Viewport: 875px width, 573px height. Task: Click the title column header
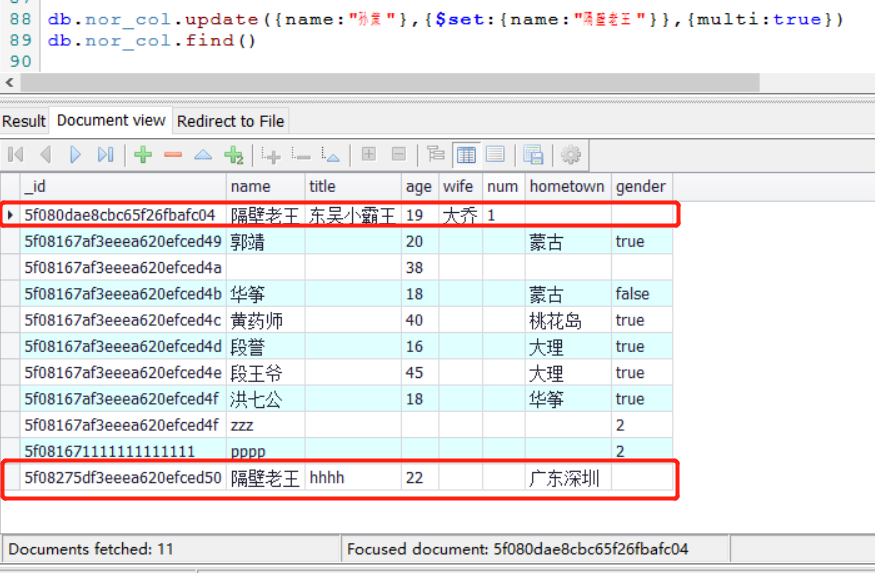tap(353, 186)
